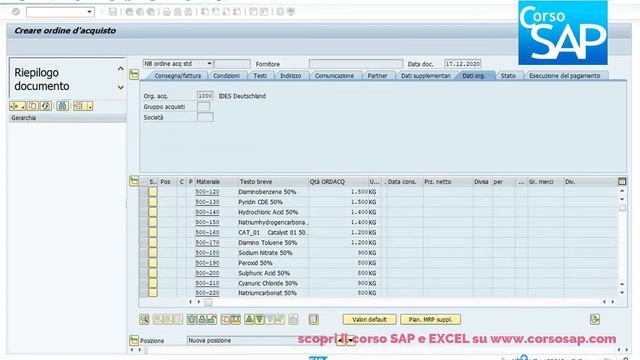The width and height of the screenshot is (640, 360).
Task: Click the icon at far right of item toolbar
Action: pos(595,319)
